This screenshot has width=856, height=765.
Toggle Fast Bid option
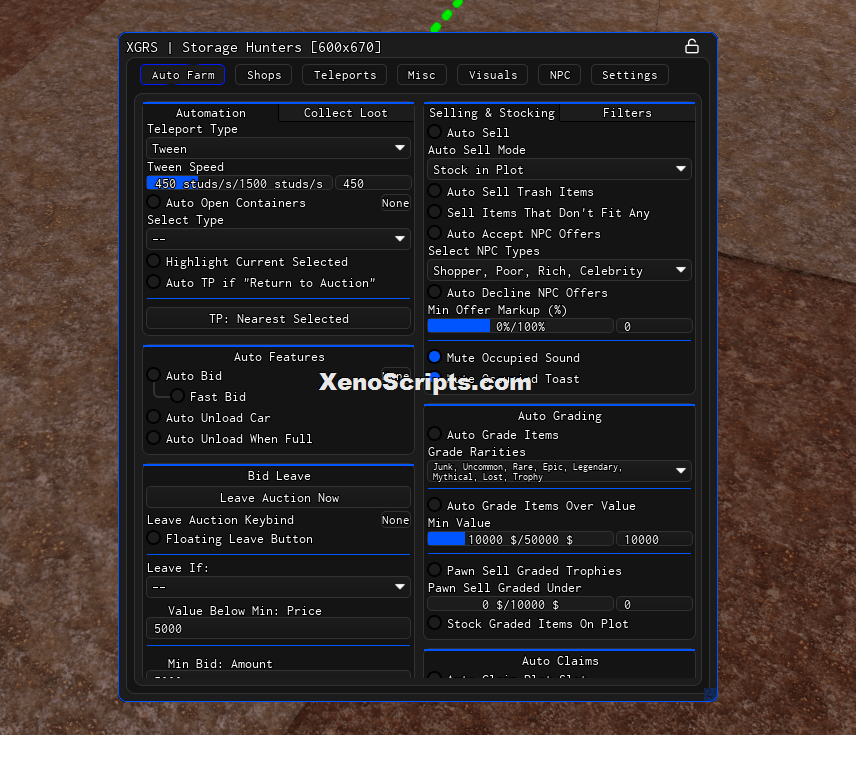coord(177,396)
